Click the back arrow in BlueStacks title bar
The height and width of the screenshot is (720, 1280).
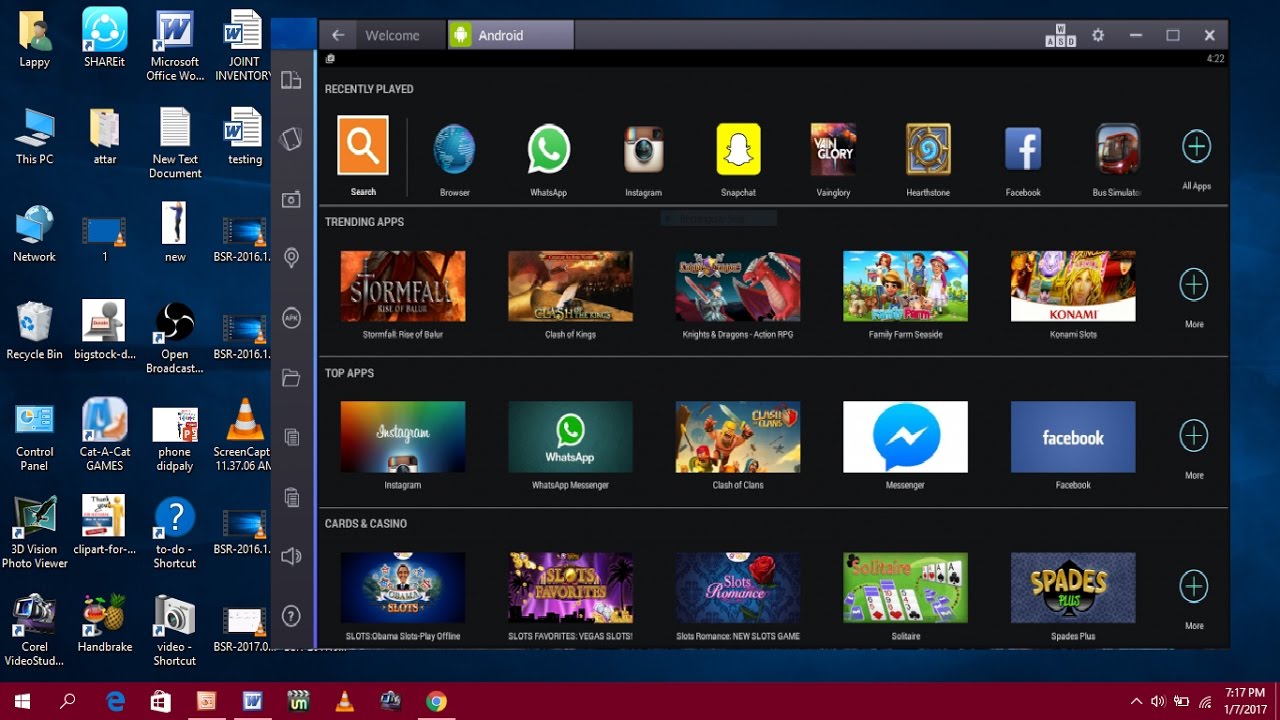[x=338, y=35]
